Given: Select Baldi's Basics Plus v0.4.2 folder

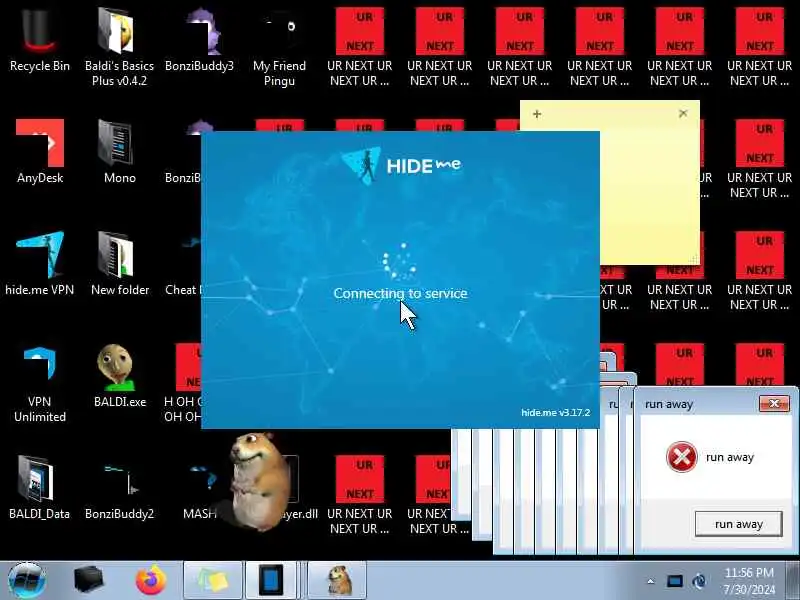Looking at the screenshot, I should tap(119, 46).
